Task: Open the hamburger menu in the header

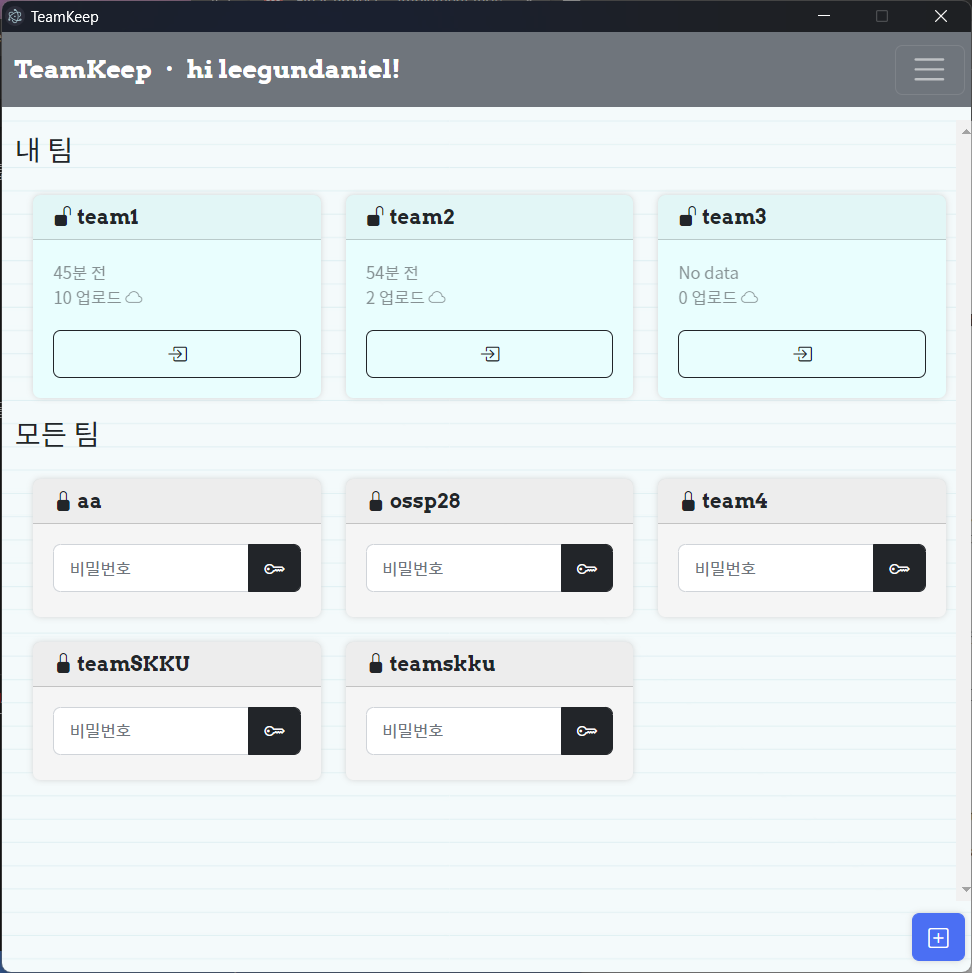Action: pos(929,69)
